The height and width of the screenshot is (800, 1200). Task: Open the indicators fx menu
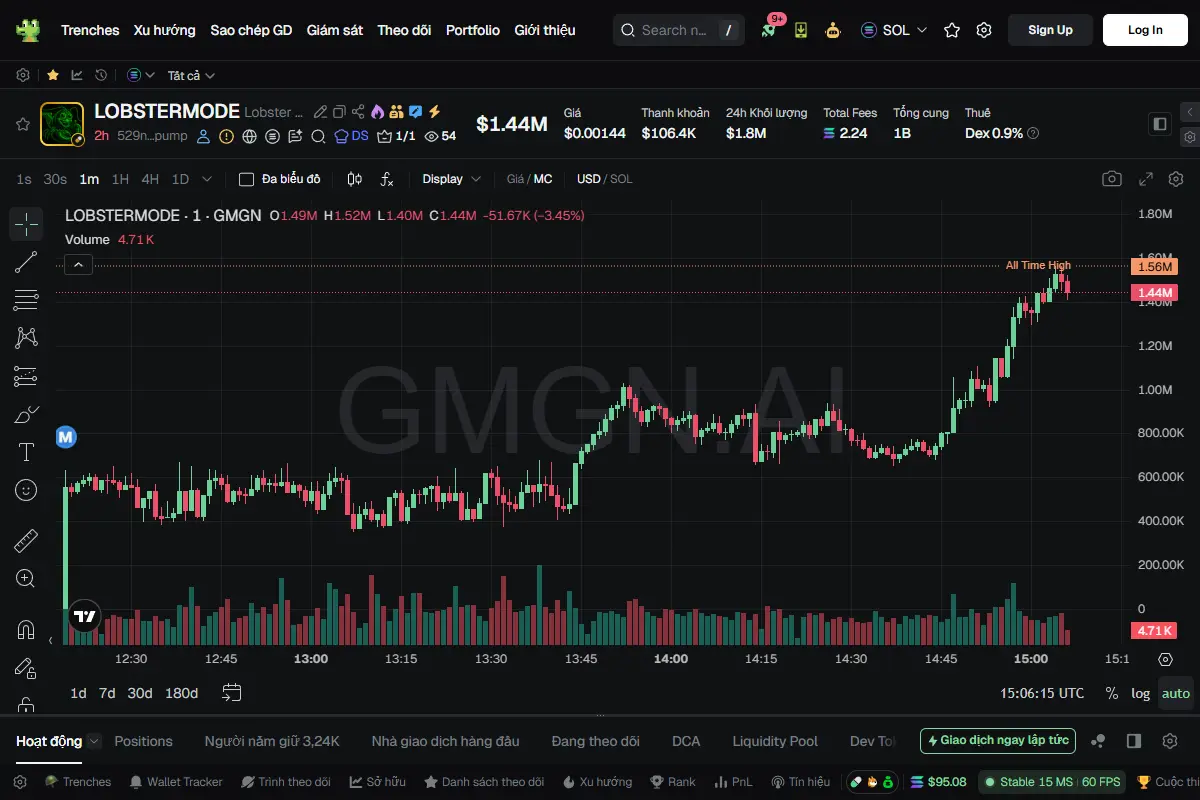tap(387, 179)
